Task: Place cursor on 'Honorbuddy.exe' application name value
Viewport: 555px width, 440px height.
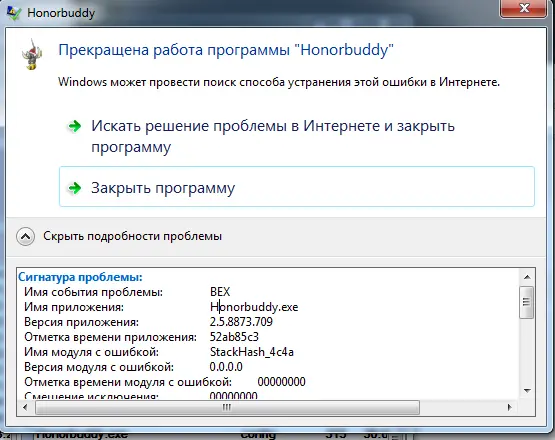Action: 254,307
